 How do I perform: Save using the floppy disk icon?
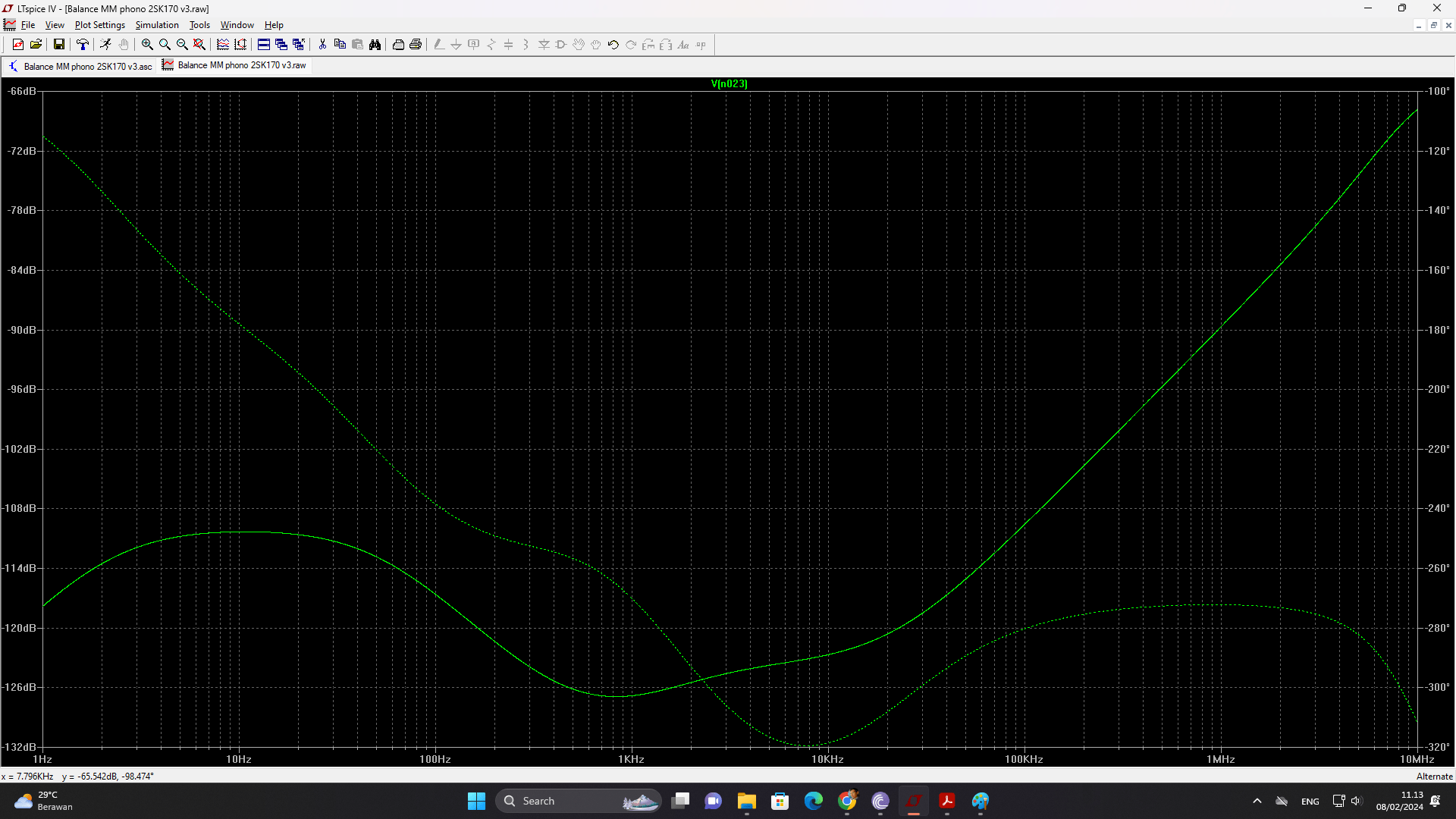[x=58, y=45]
